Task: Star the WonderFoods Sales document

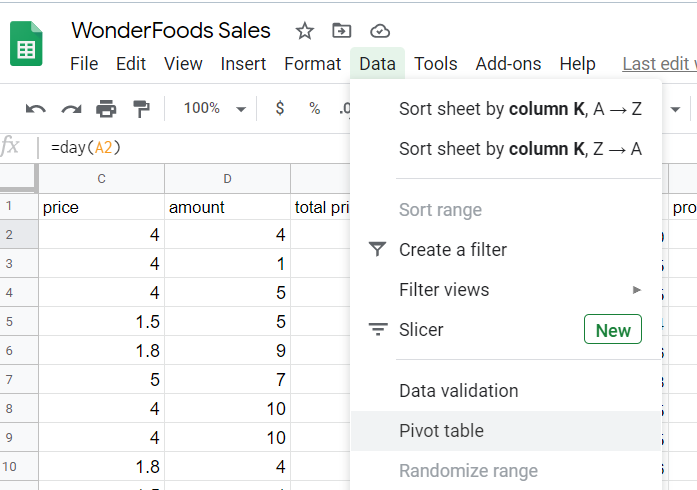Action: pyautogui.click(x=305, y=31)
